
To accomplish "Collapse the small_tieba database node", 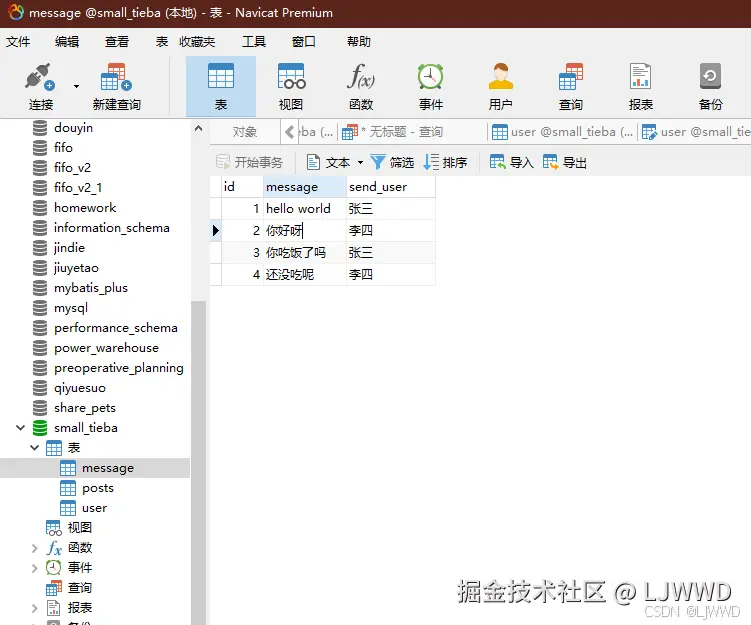I will [21, 427].
